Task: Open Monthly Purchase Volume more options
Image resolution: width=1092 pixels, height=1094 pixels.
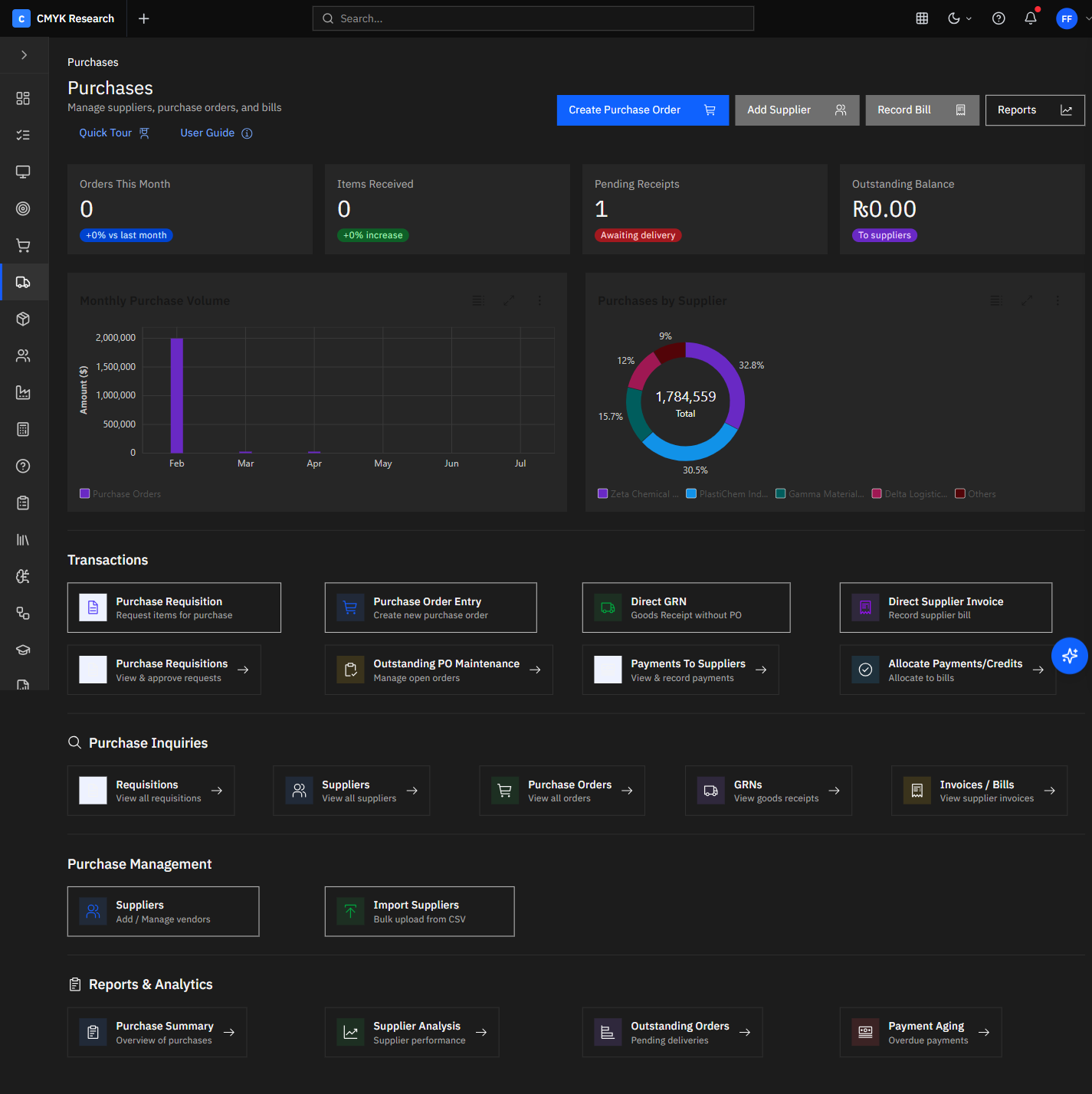Action: click(539, 300)
